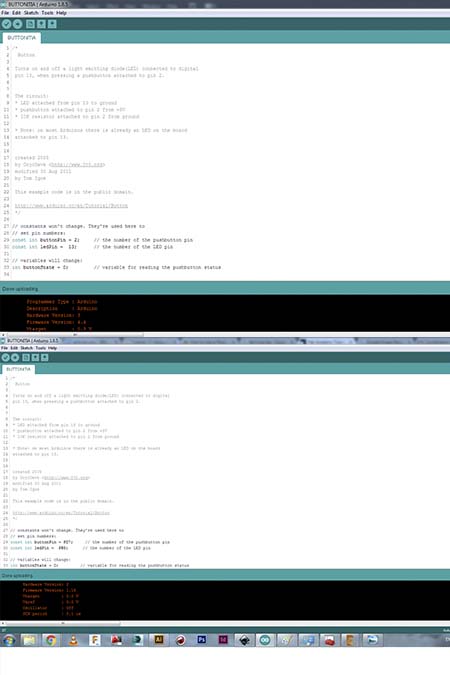Click Save sketch icon in upper Arduino window
450x675 pixels.
pyautogui.click(x=52, y=24)
